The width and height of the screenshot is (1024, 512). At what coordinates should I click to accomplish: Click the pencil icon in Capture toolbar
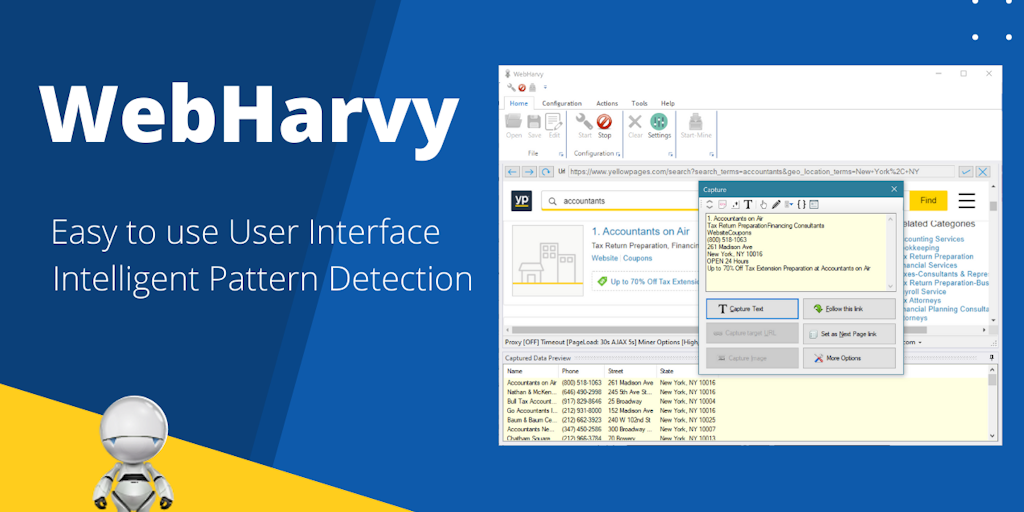point(776,204)
